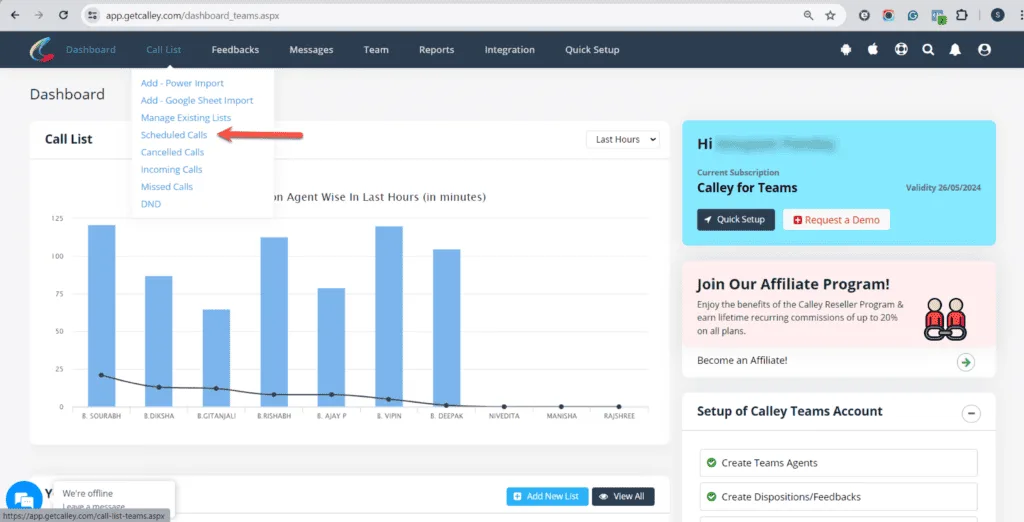This screenshot has width=1024, height=522.
Task: Open the notifications bell icon
Action: tap(955, 50)
